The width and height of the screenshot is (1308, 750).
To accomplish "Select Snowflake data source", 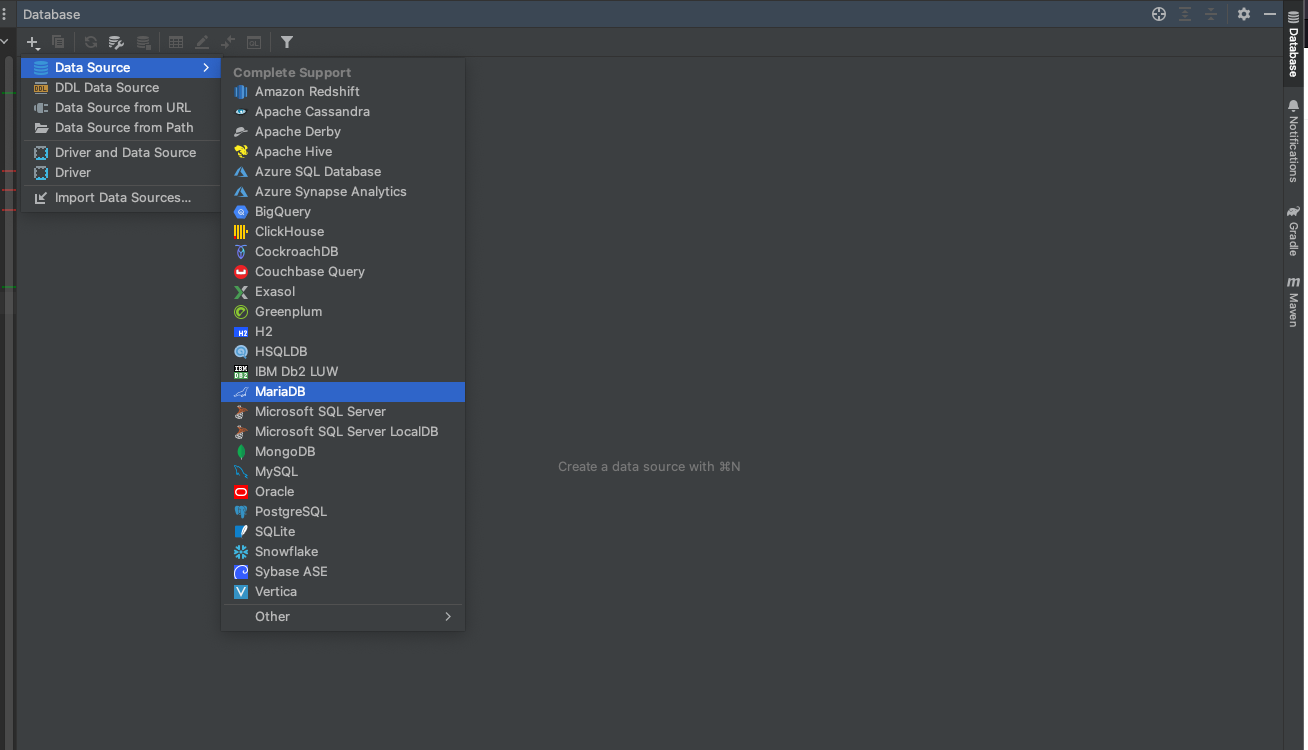I will (343, 552).
